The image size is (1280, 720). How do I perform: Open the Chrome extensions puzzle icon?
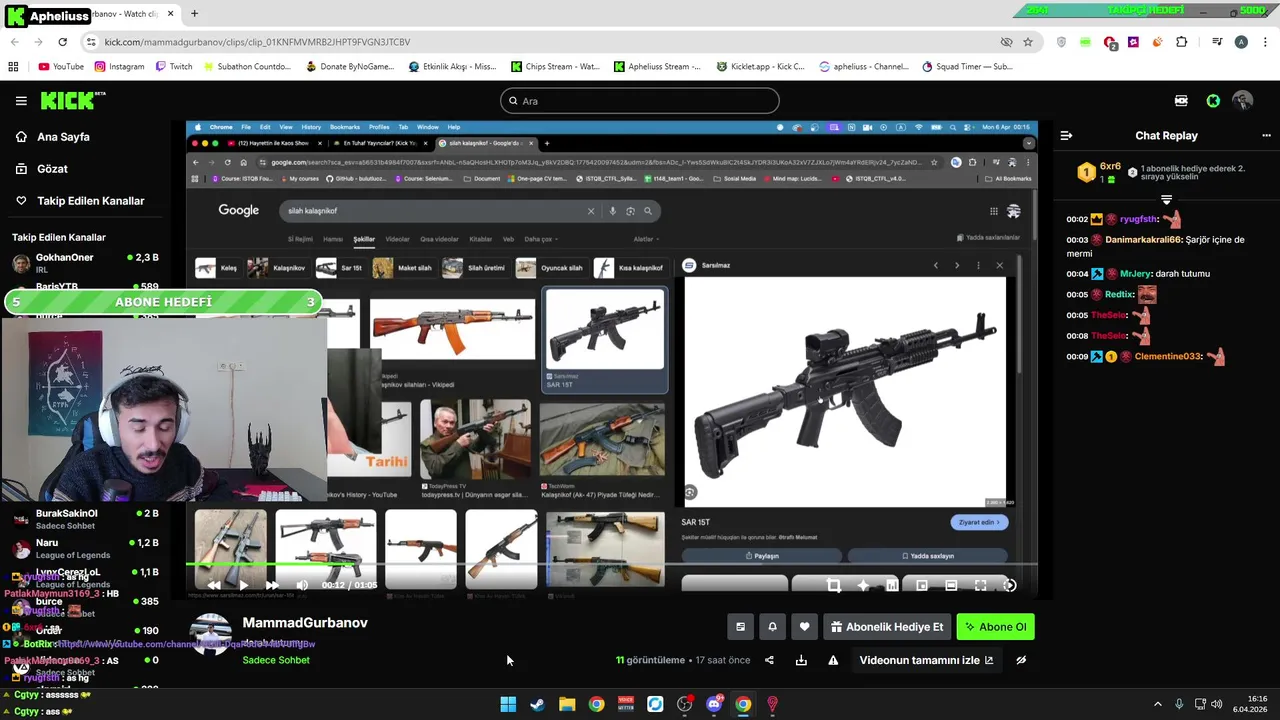(1182, 42)
